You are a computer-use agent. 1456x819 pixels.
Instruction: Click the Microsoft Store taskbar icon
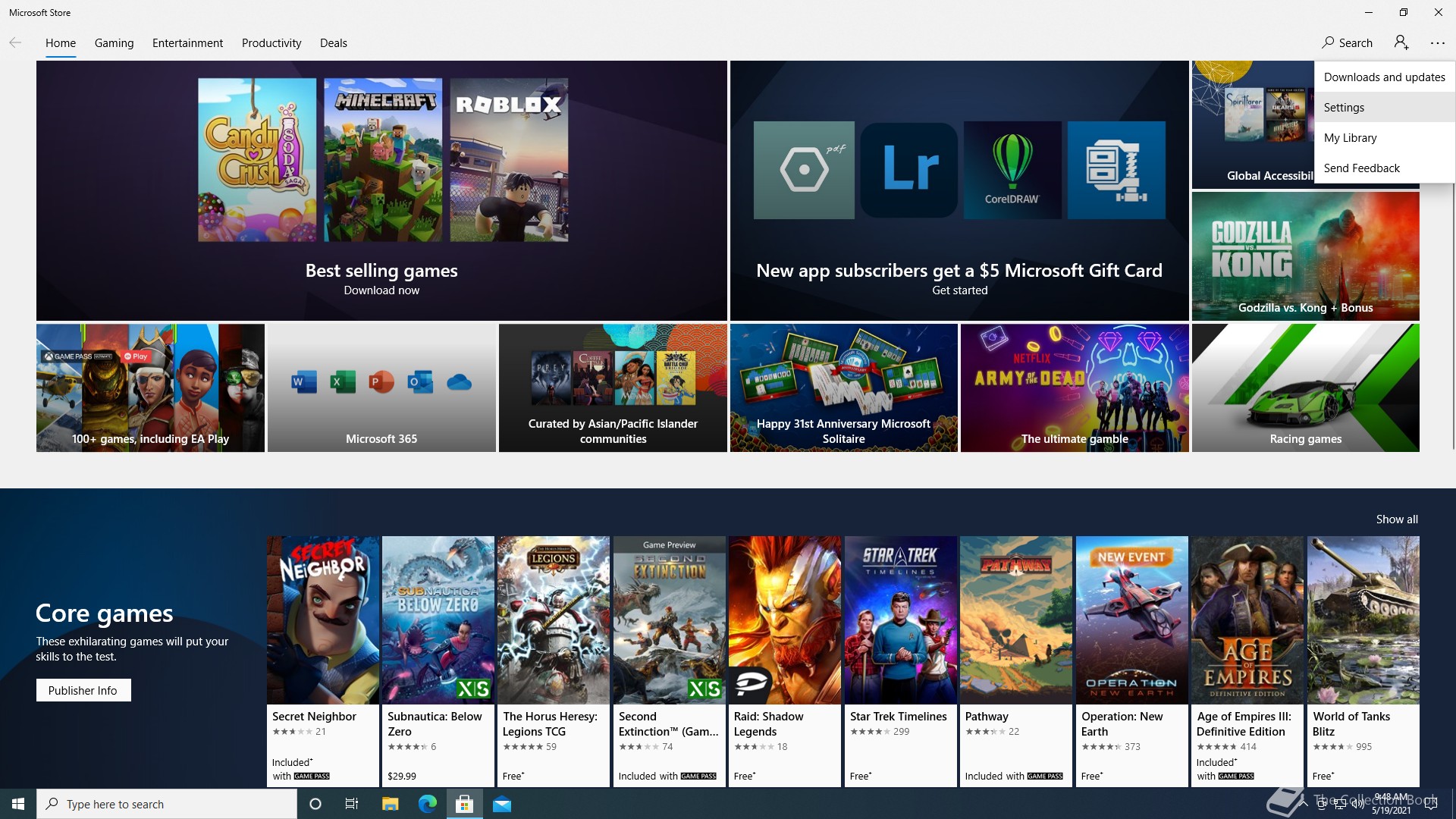[464, 804]
